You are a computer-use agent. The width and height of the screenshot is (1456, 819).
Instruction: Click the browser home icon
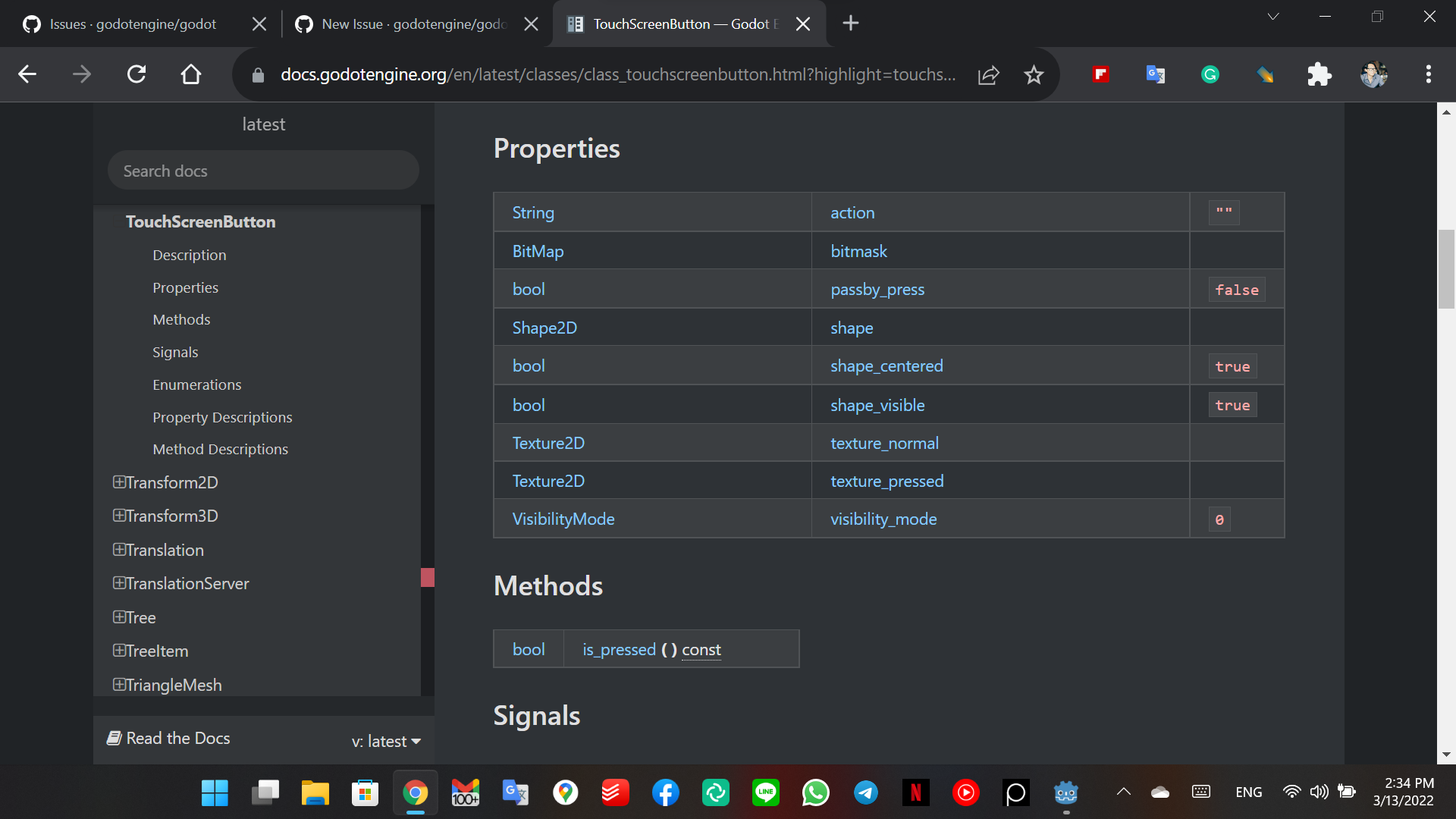190,74
